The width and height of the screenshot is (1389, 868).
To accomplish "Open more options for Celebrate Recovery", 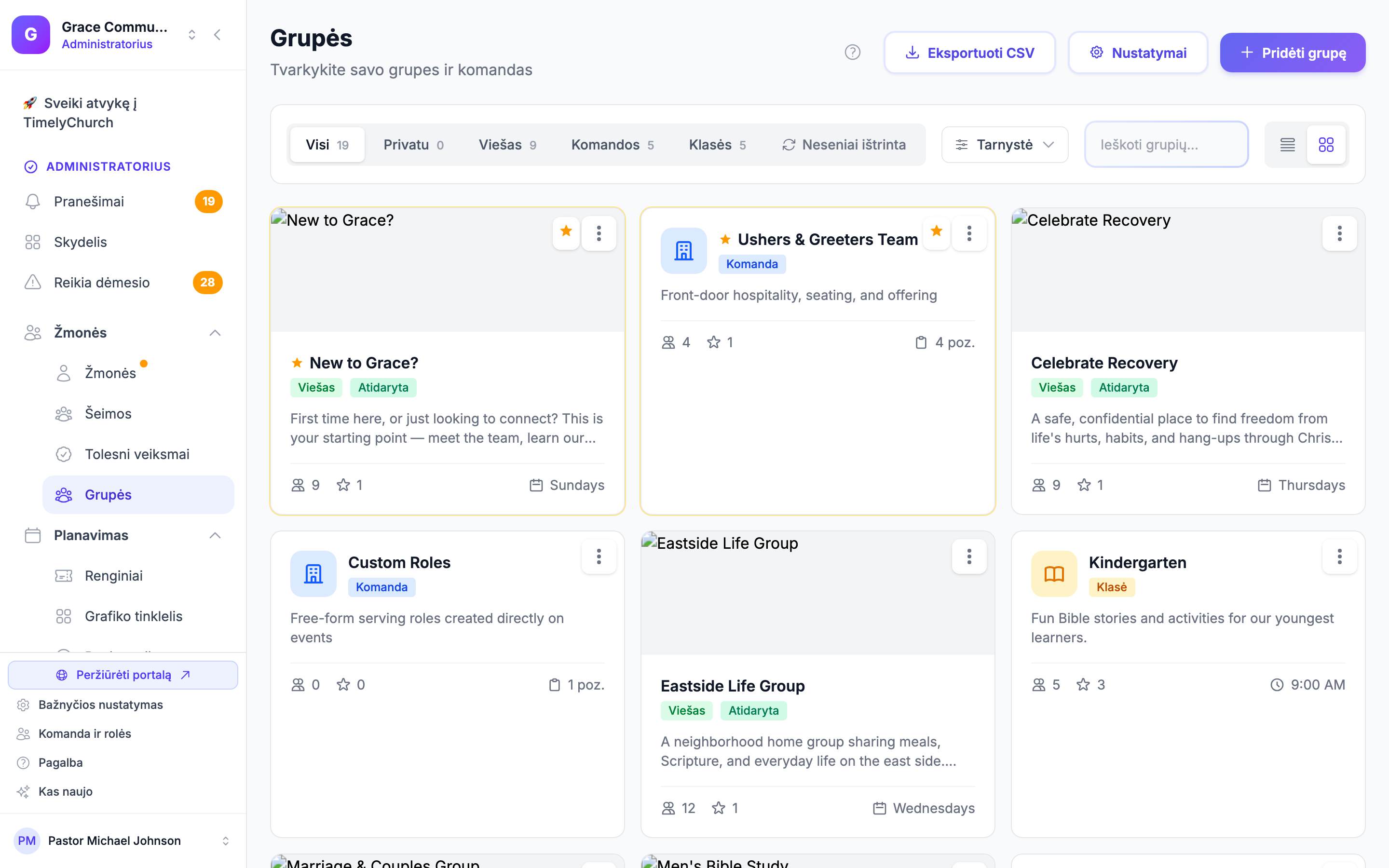I will click(1339, 233).
